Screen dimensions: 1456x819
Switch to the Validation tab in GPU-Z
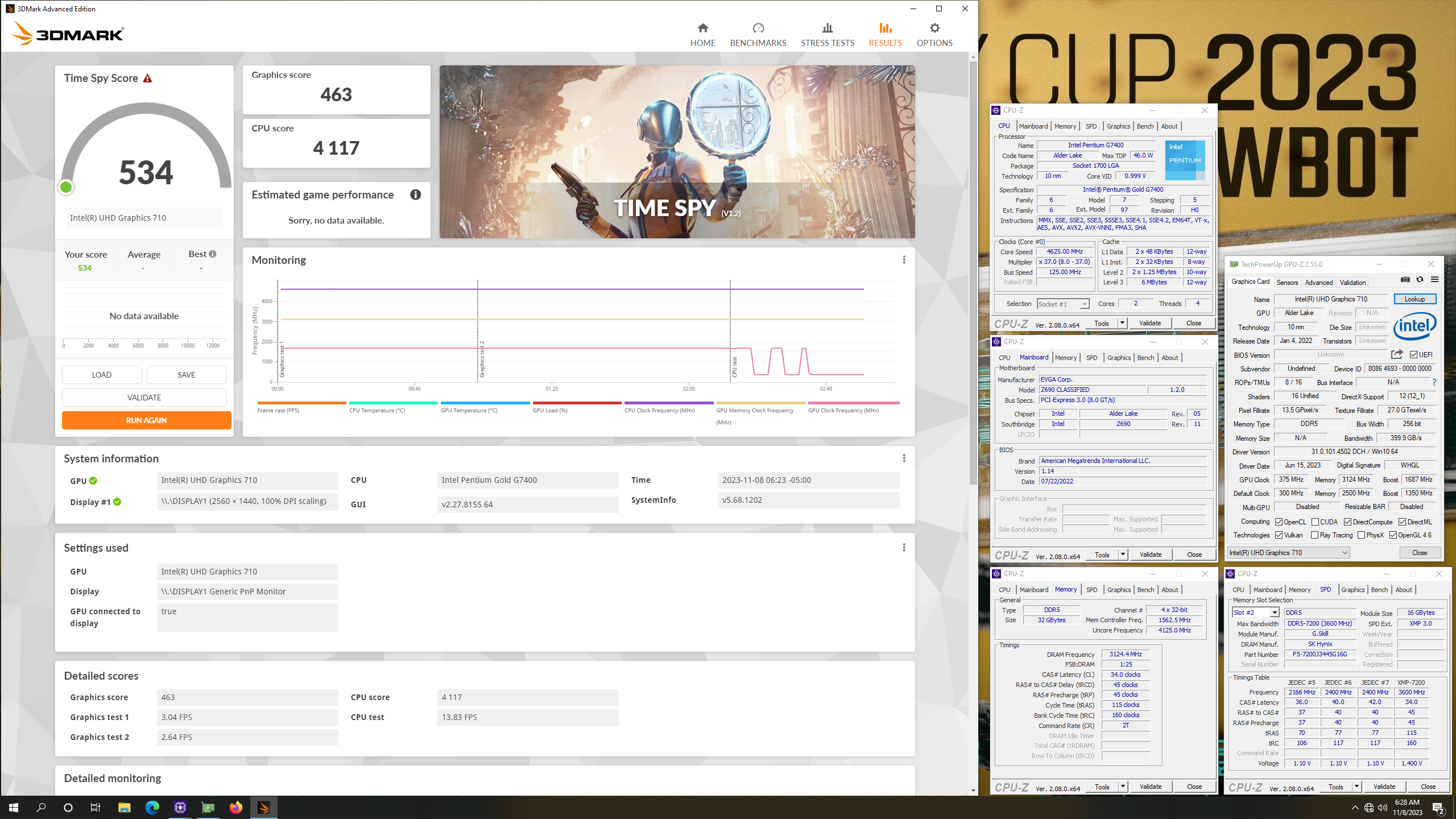click(1352, 282)
